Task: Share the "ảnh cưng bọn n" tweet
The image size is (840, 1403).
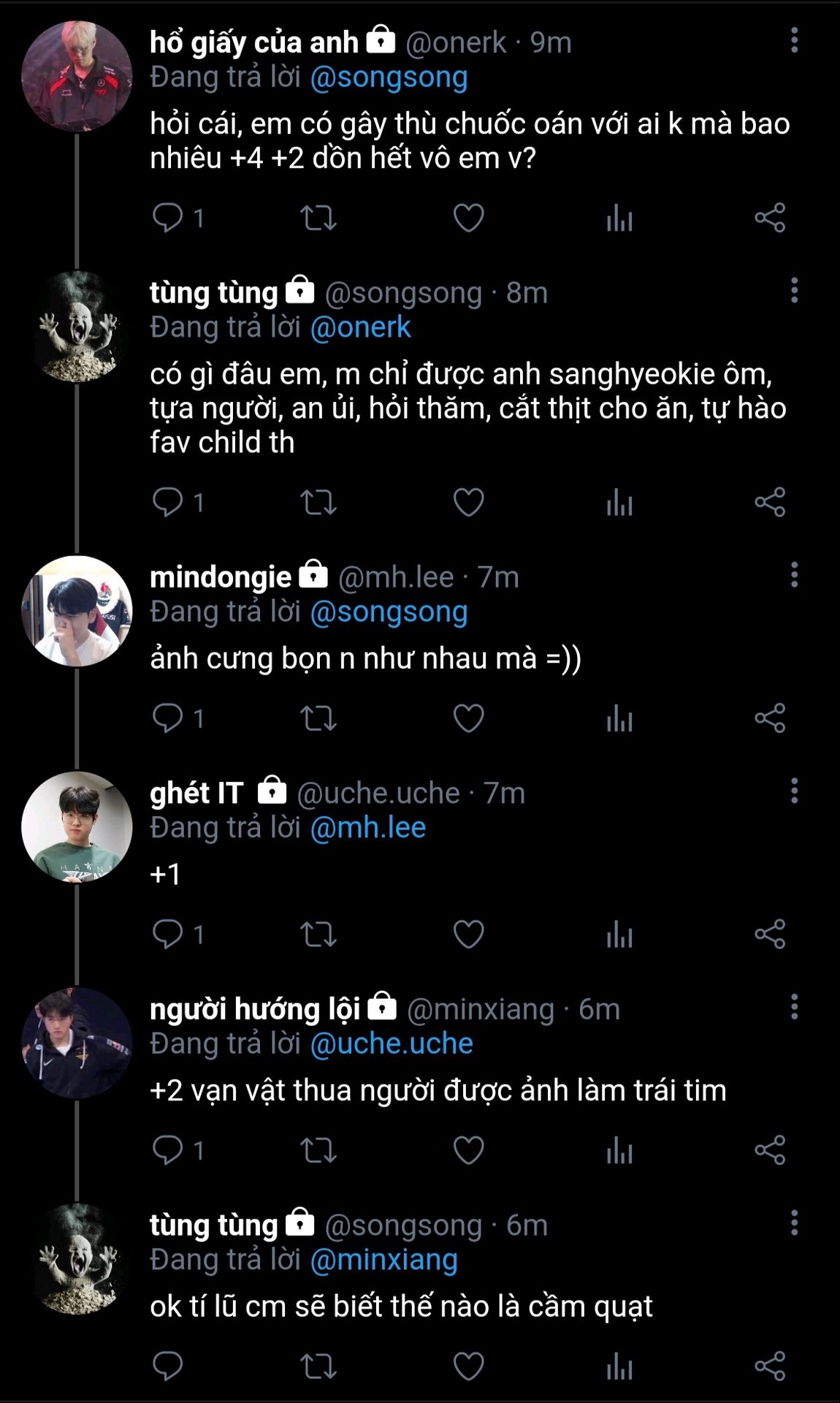Action: 770,718
